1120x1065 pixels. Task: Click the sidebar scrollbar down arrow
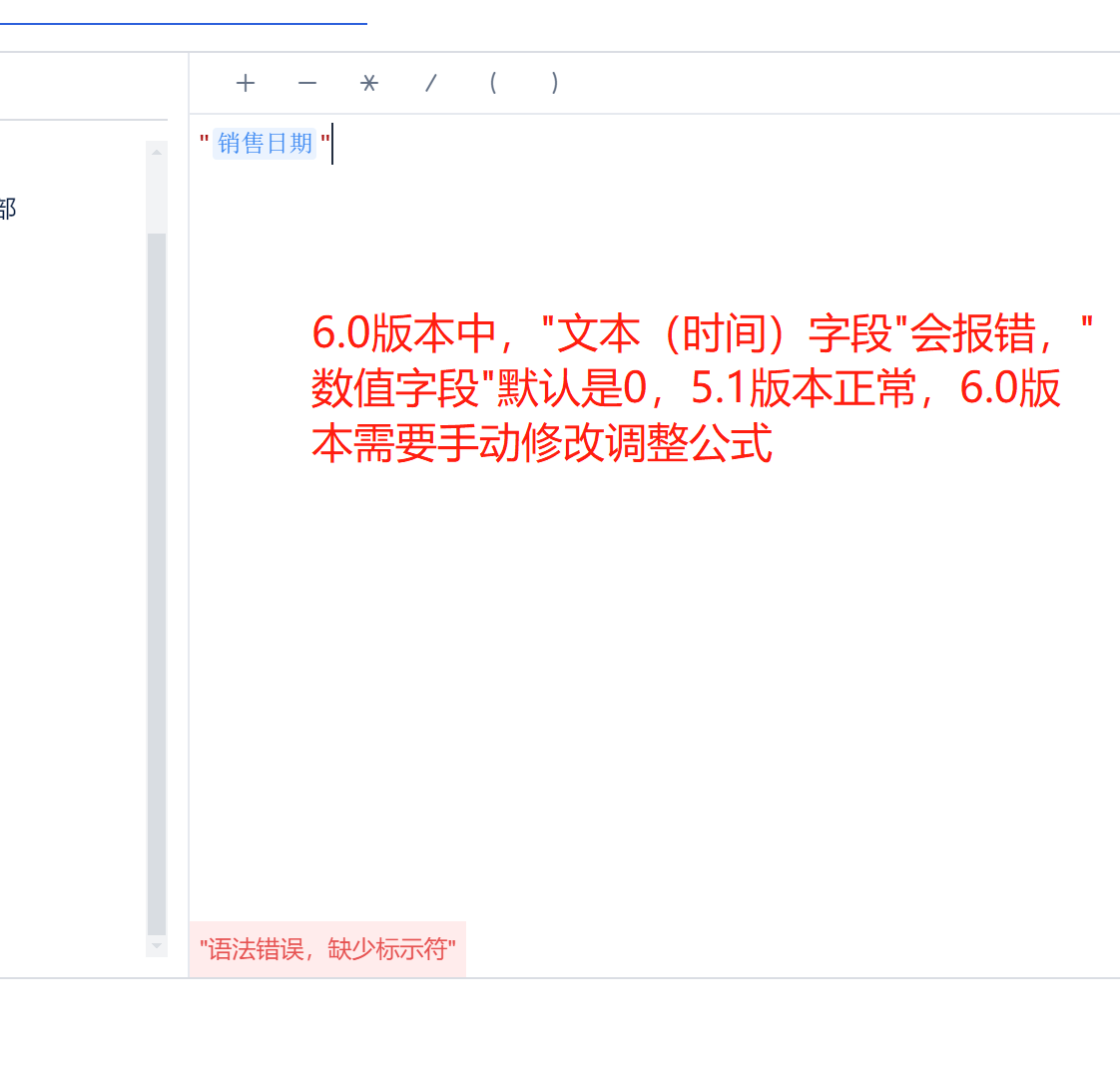[x=156, y=944]
